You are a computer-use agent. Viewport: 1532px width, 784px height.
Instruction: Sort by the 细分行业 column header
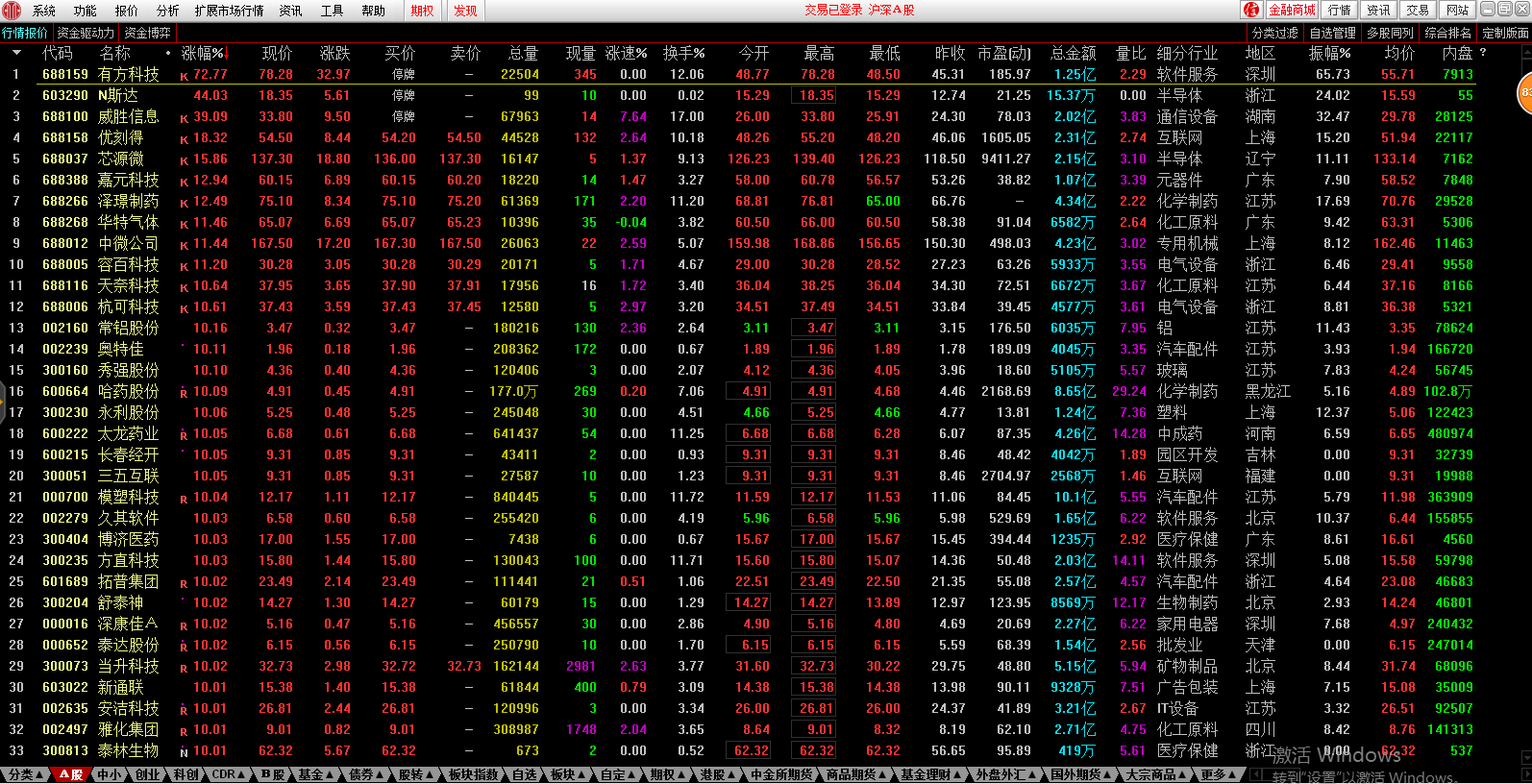tap(1187, 53)
